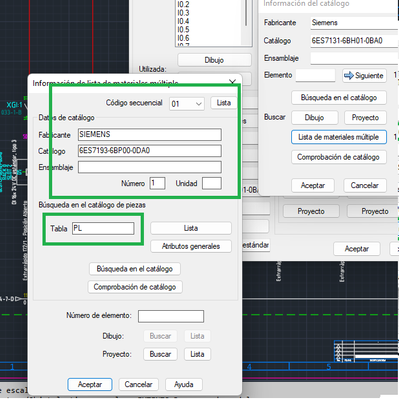Image resolution: width=399 pixels, height=400 pixels.
Task: Open Atributos generales
Action: [191, 246]
